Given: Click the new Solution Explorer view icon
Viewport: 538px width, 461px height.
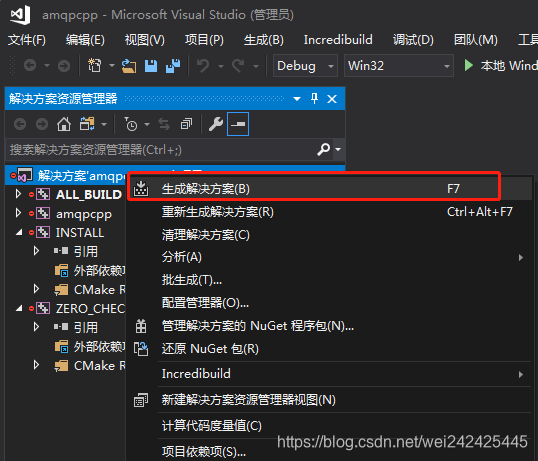Looking at the screenshot, I should [x=141, y=400].
